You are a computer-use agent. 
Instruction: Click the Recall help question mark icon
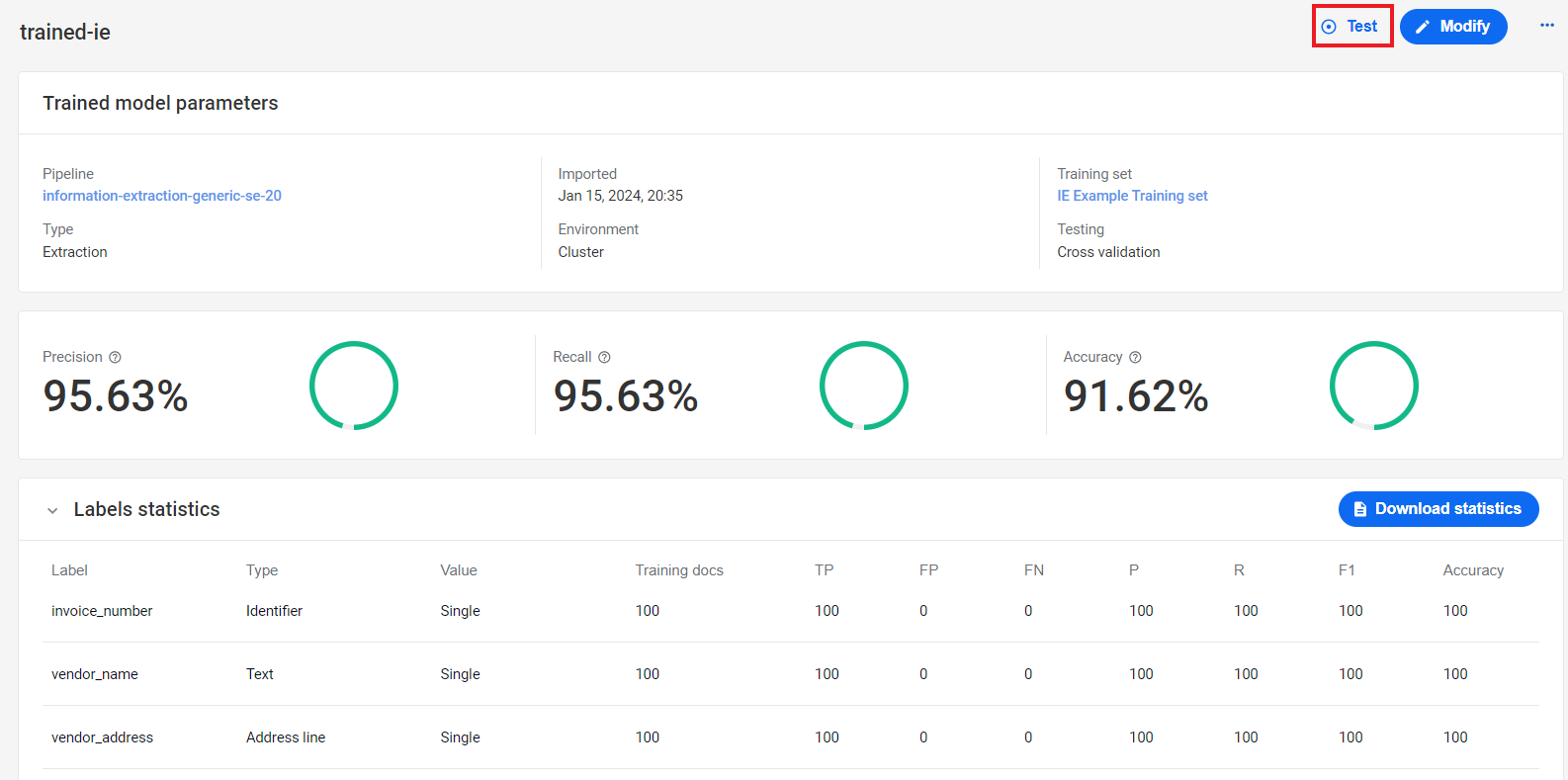pos(604,357)
